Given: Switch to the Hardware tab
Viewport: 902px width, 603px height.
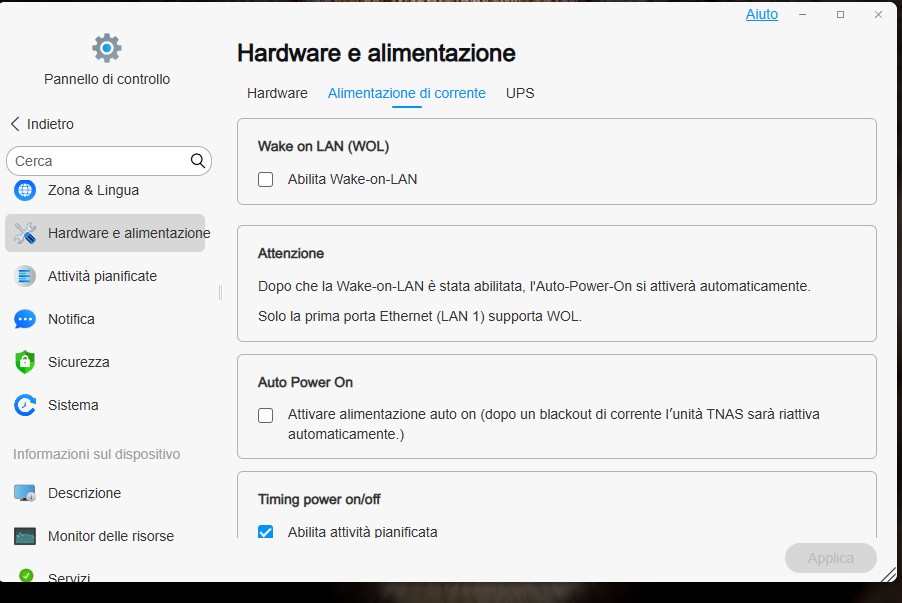Looking at the screenshot, I should tap(277, 93).
